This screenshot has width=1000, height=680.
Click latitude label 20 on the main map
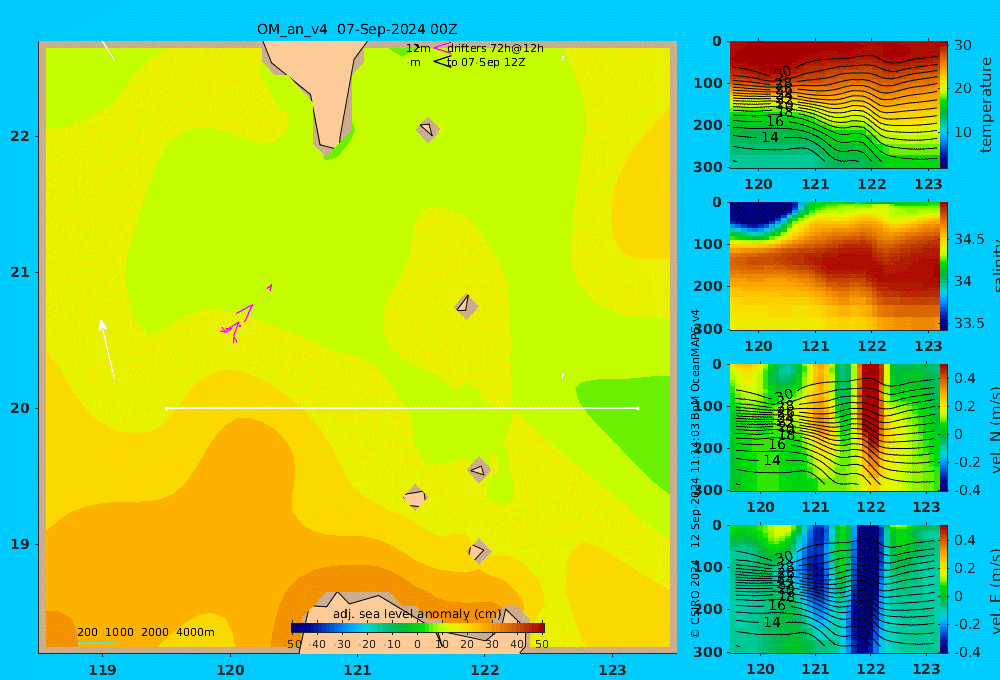tap(20, 408)
